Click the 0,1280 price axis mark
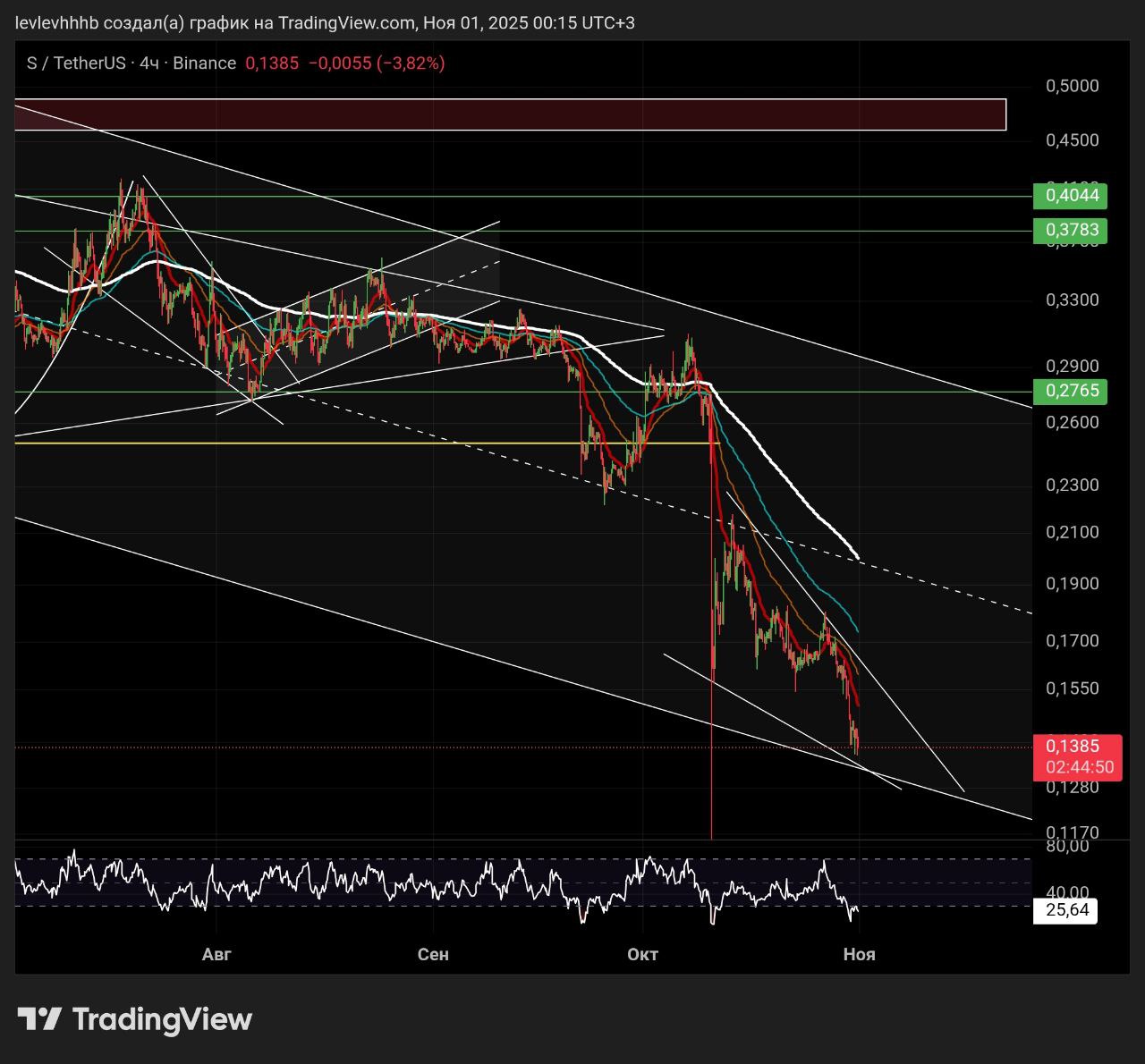 [x=1072, y=787]
